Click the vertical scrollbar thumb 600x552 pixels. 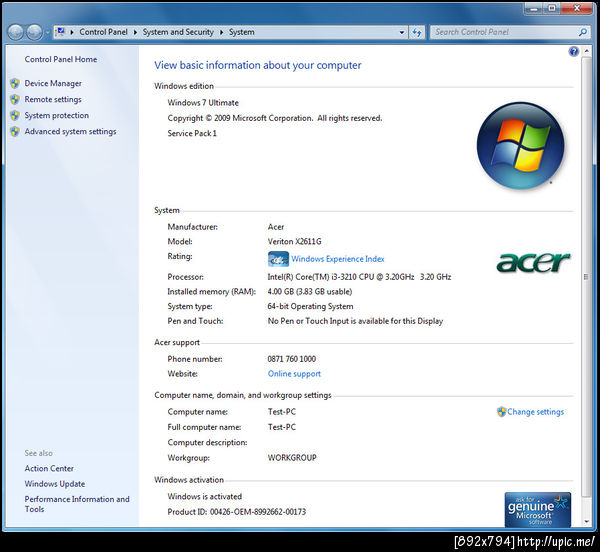pos(586,277)
